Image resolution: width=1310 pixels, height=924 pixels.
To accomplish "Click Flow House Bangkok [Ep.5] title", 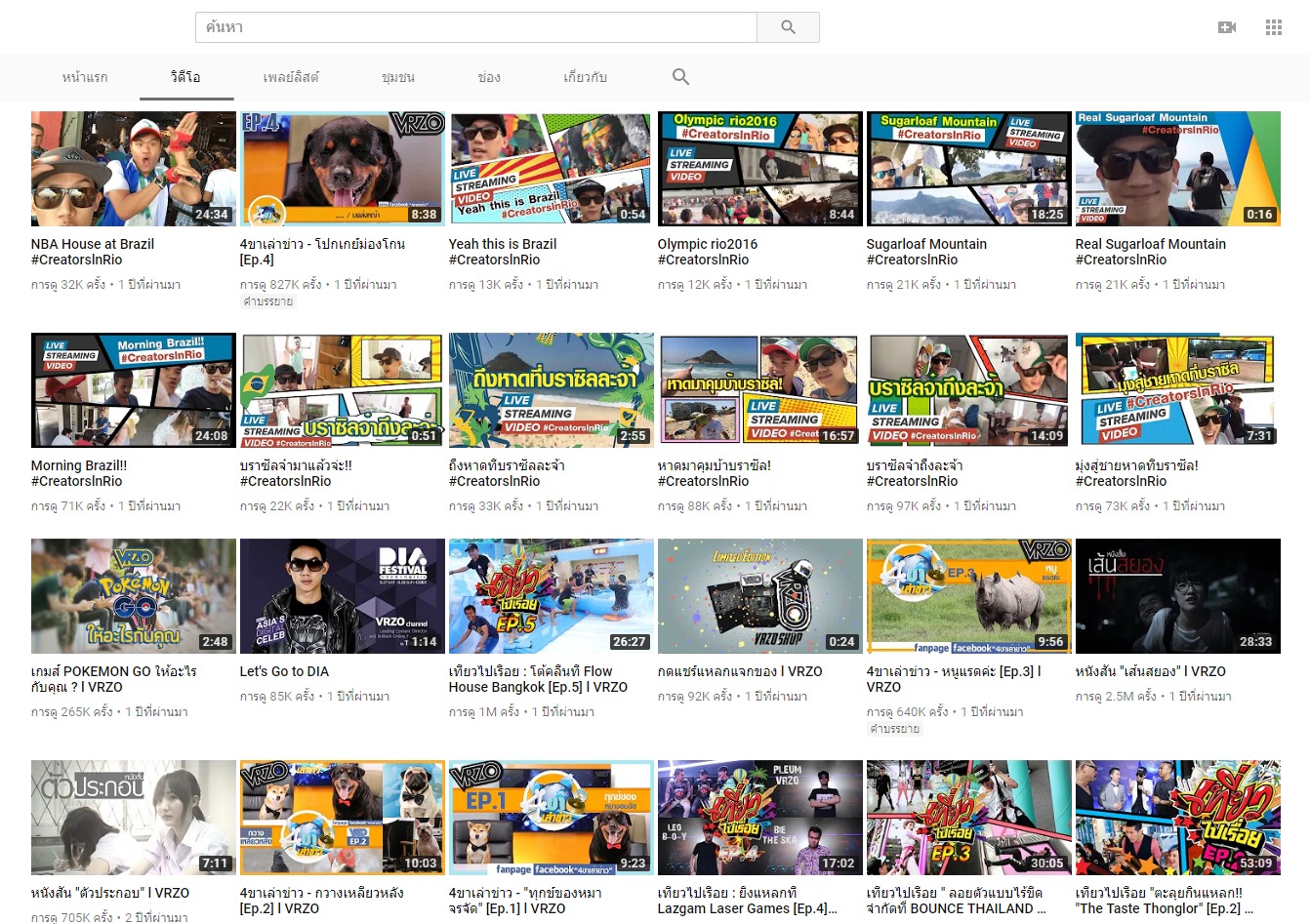I will pyautogui.click(x=538, y=679).
